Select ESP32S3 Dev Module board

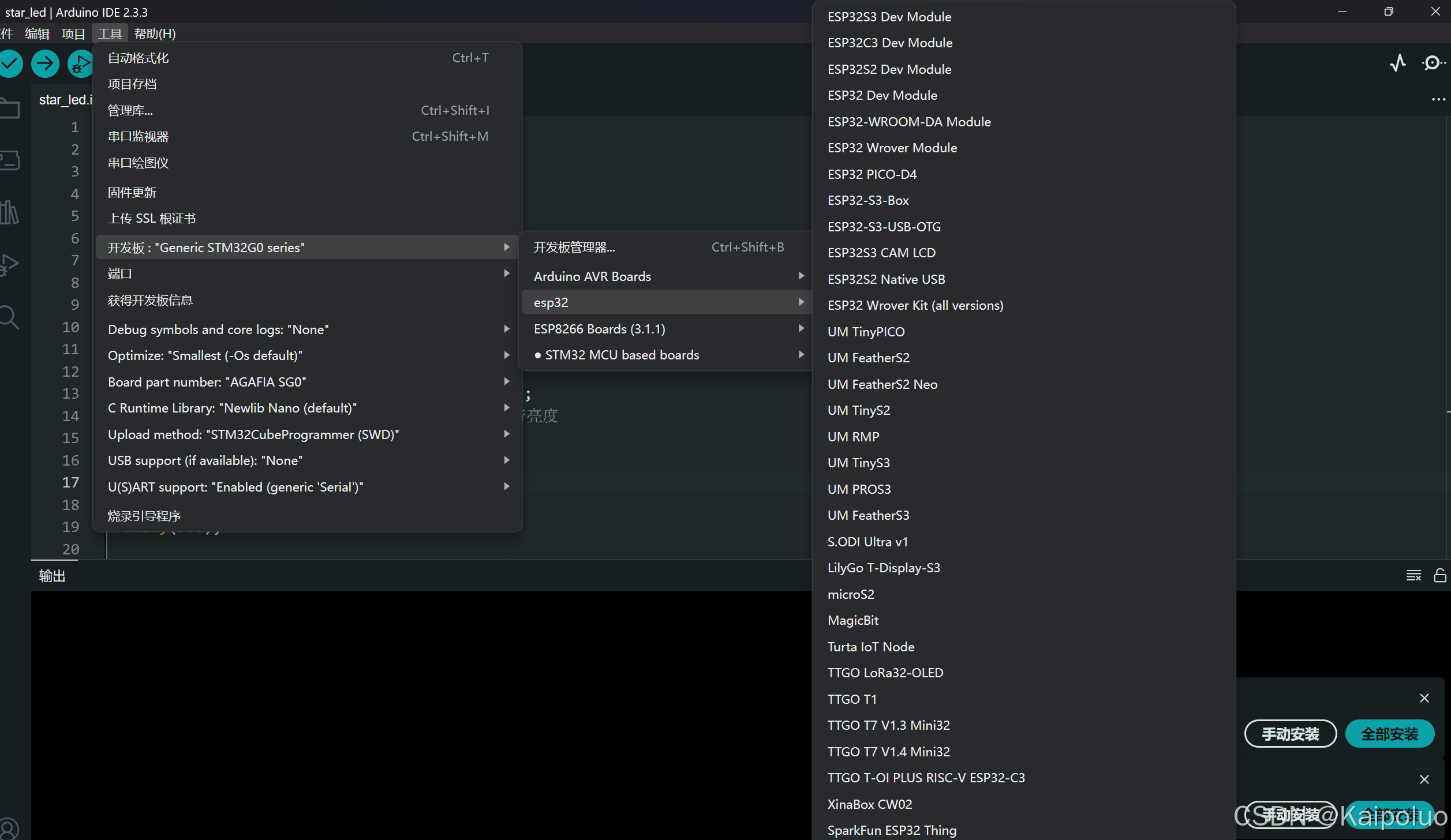(889, 17)
